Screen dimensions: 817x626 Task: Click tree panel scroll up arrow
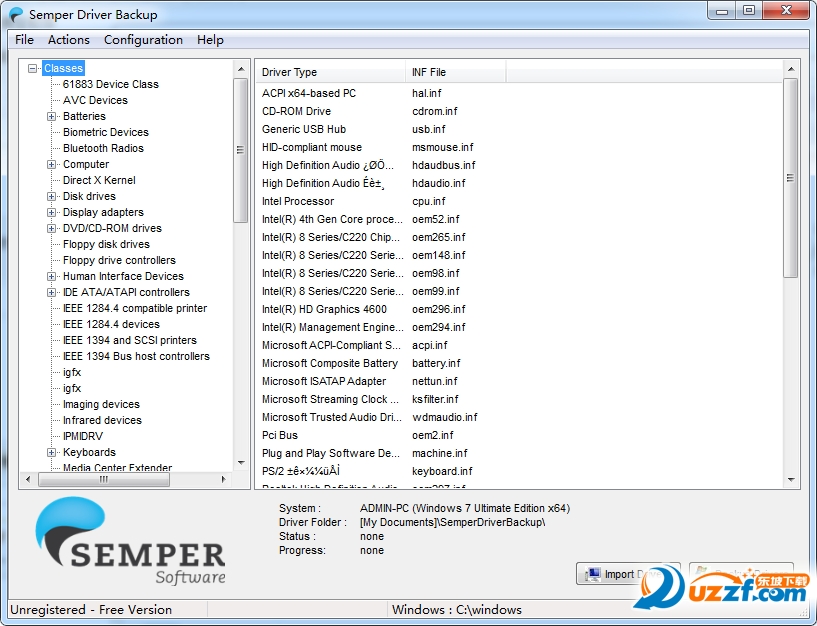241,69
